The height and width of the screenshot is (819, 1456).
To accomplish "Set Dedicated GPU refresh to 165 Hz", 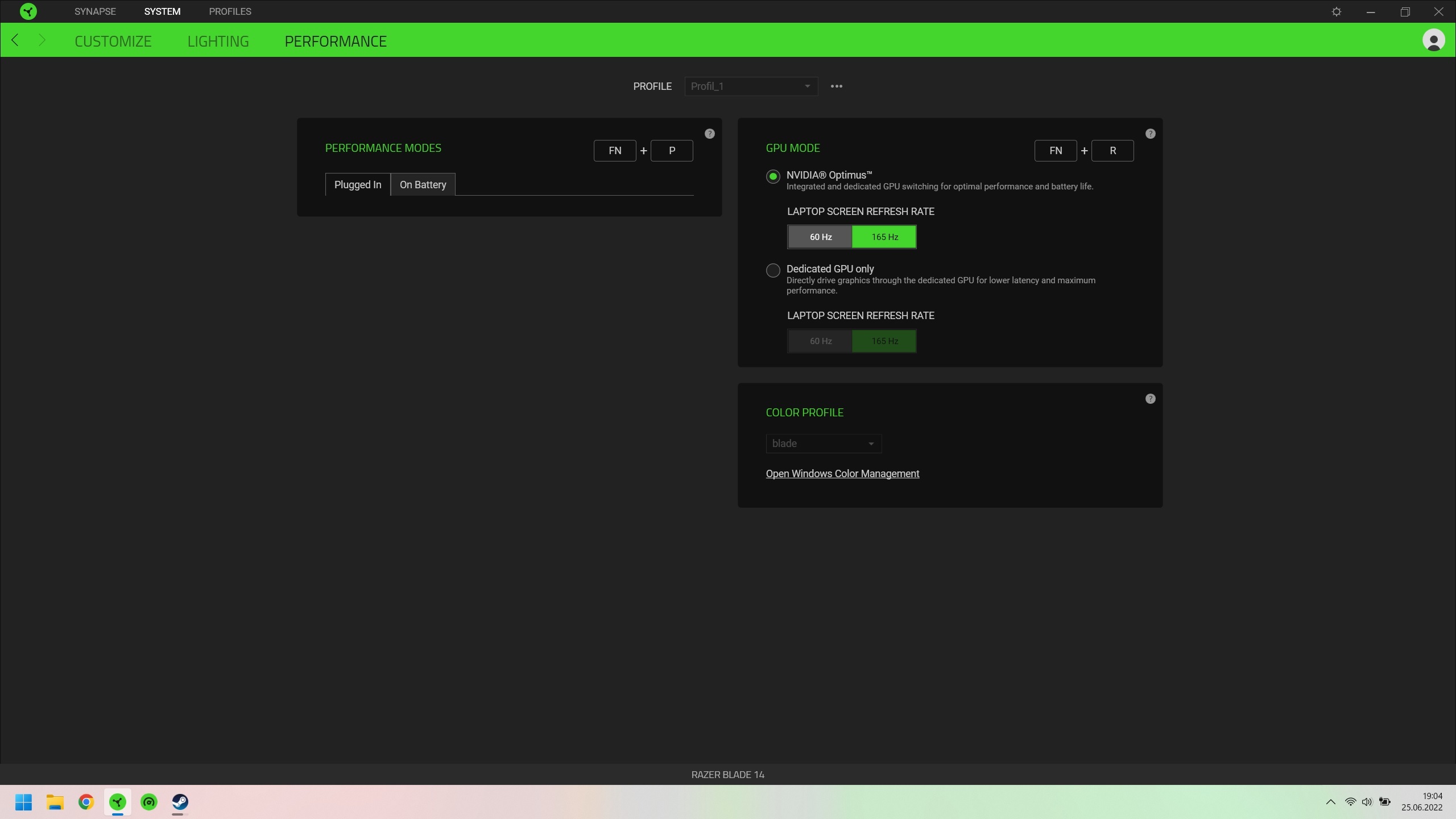I will tap(884, 341).
